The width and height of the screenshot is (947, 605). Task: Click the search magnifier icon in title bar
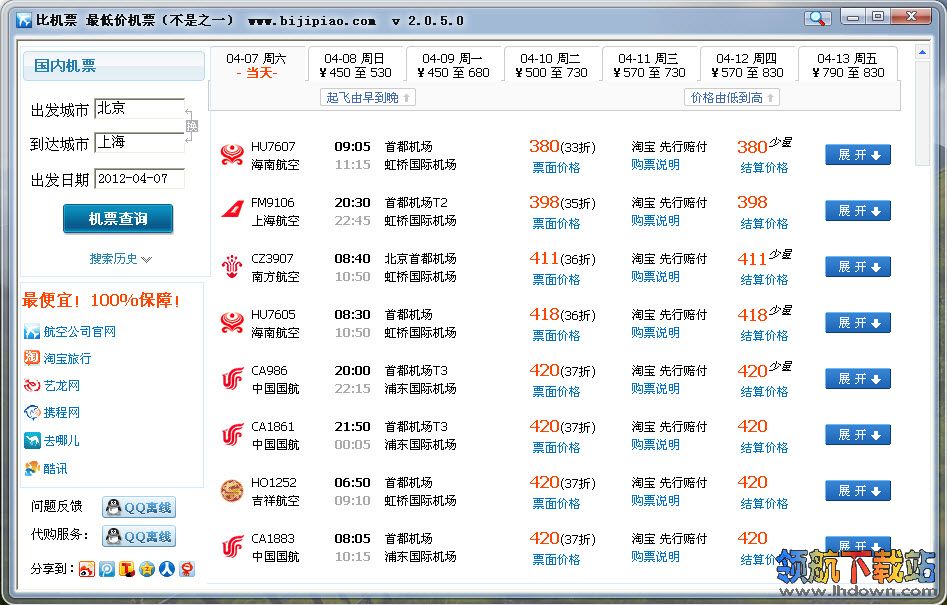pyautogui.click(x=817, y=18)
